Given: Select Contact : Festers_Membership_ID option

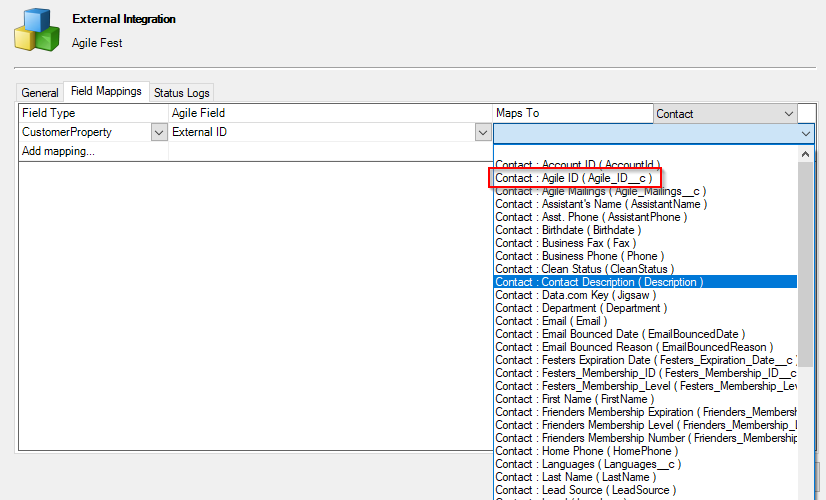Looking at the screenshot, I should pyautogui.click(x=645, y=373).
